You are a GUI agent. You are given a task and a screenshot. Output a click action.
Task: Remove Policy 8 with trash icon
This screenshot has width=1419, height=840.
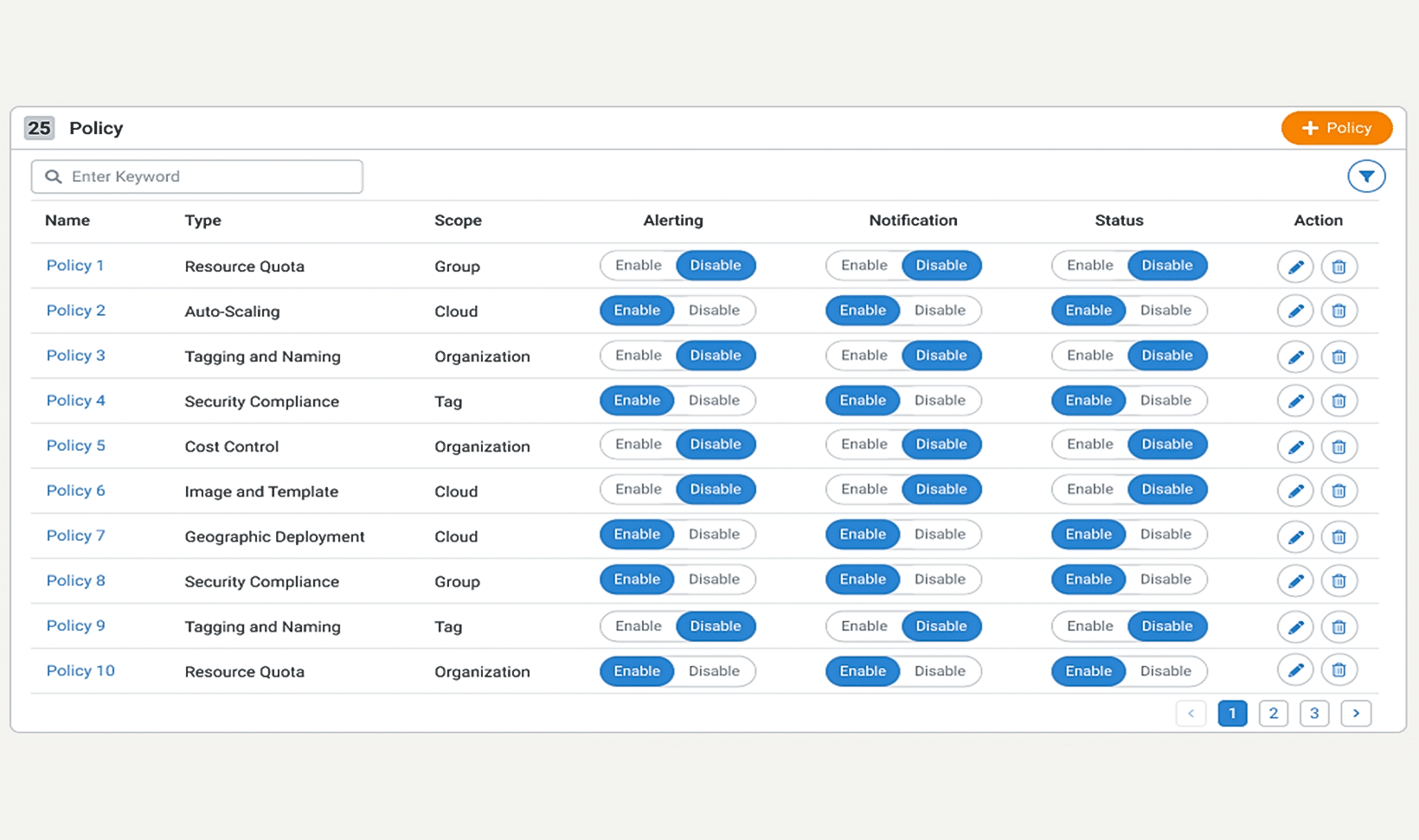[x=1339, y=581]
